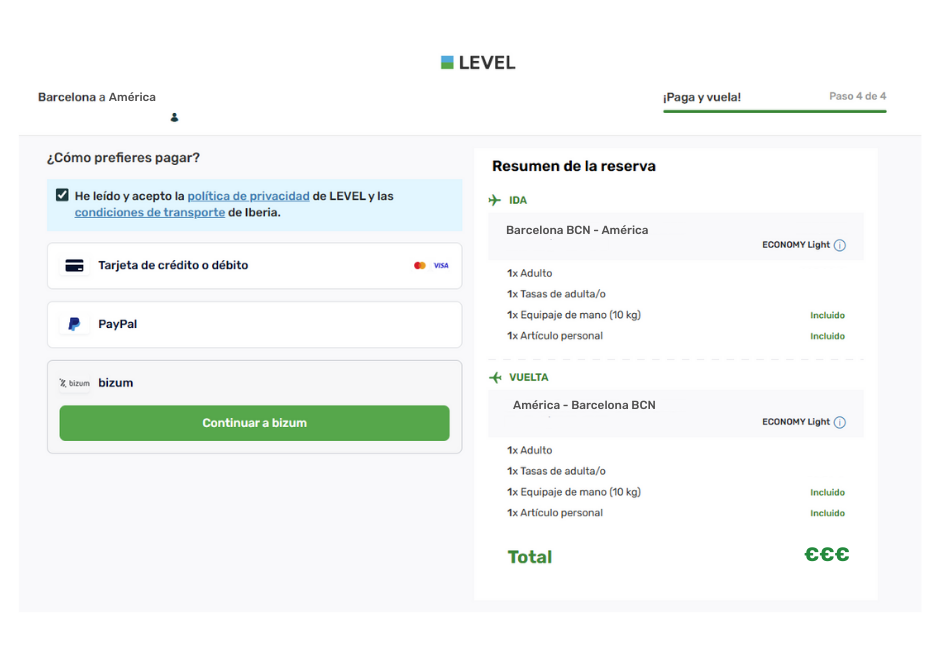The width and height of the screenshot is (940, 650).
Task: Click the green step progress bar
Action: pos(775,111)
